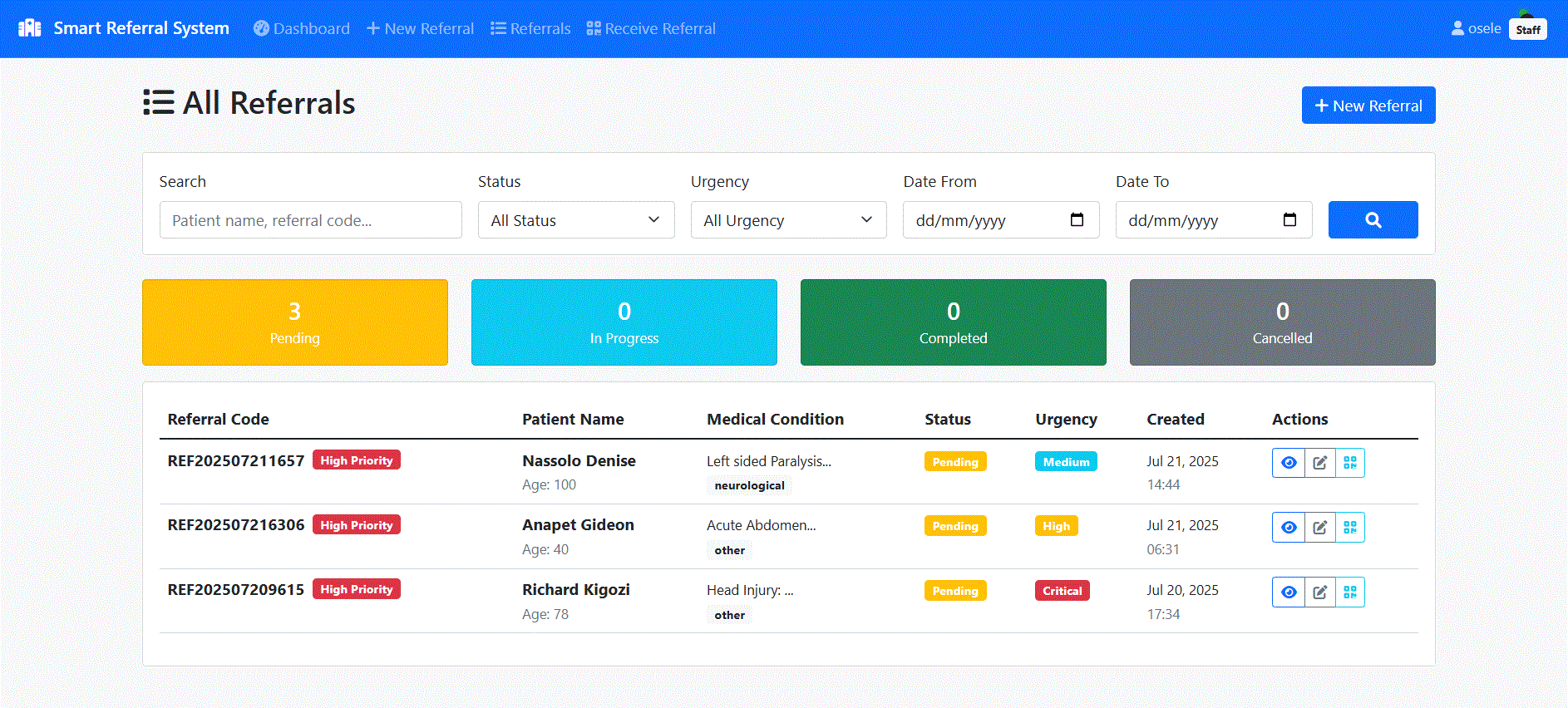This screenshot has width=1568, height=708.
Task: Click the Smart Referral System hospital logo icon
Action: 30,28
